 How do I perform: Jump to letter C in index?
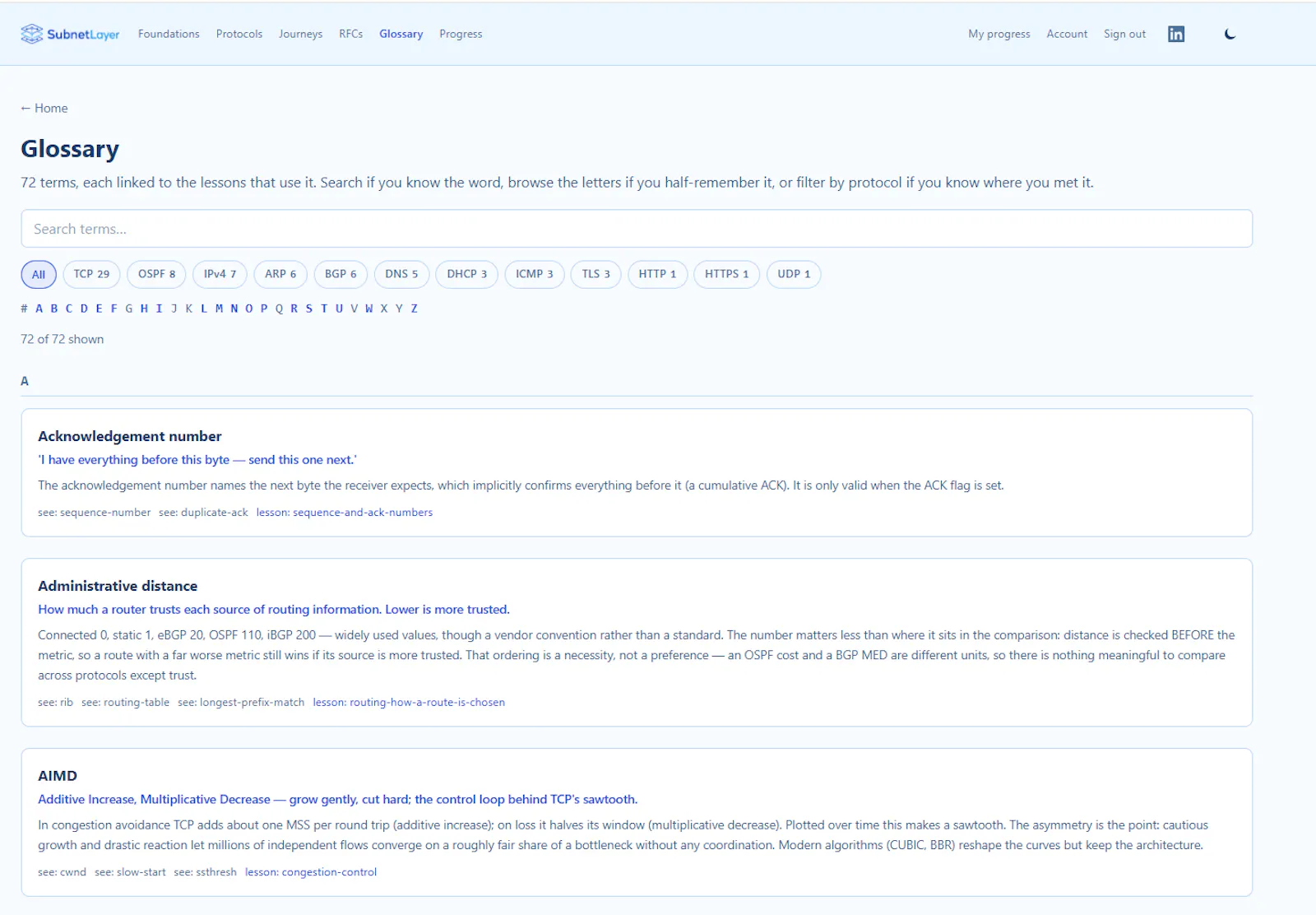click(69, 309)
